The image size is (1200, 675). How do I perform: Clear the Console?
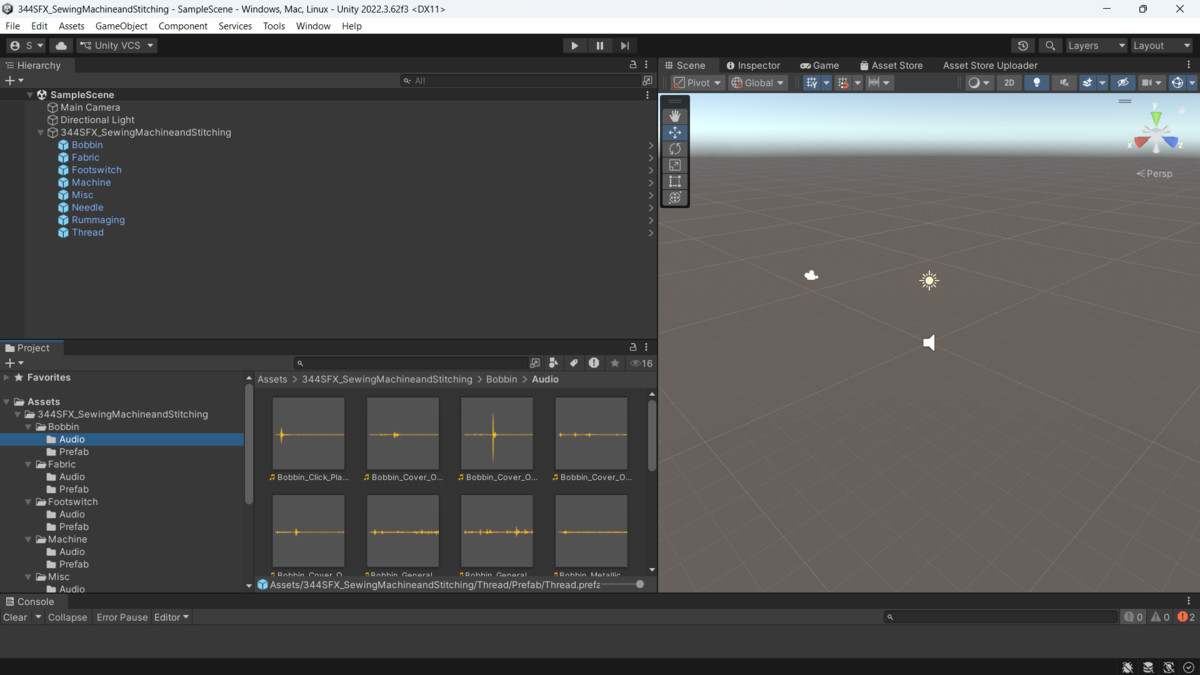(15, 617)
